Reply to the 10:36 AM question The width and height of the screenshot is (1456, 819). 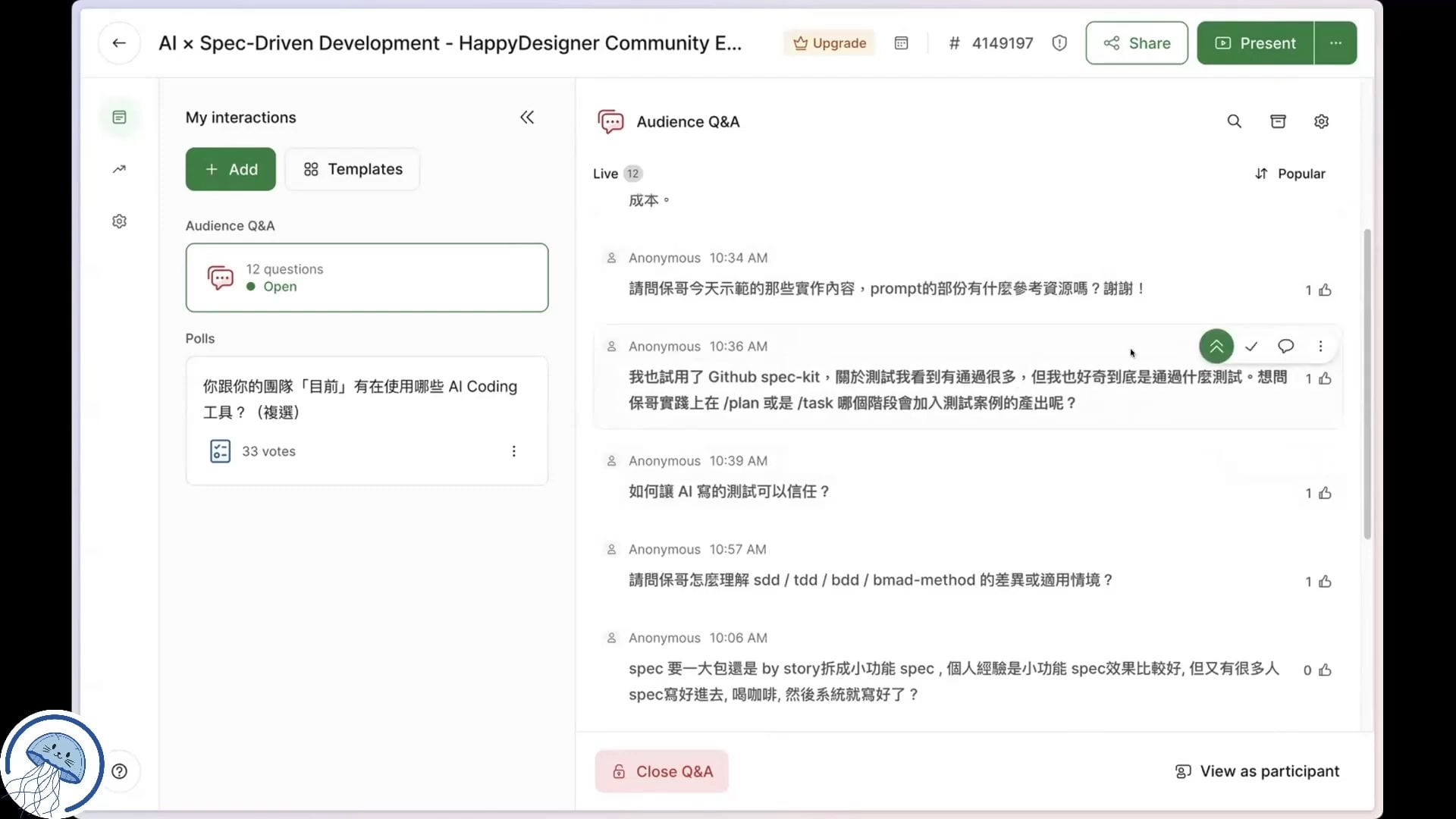(1285, 347)
